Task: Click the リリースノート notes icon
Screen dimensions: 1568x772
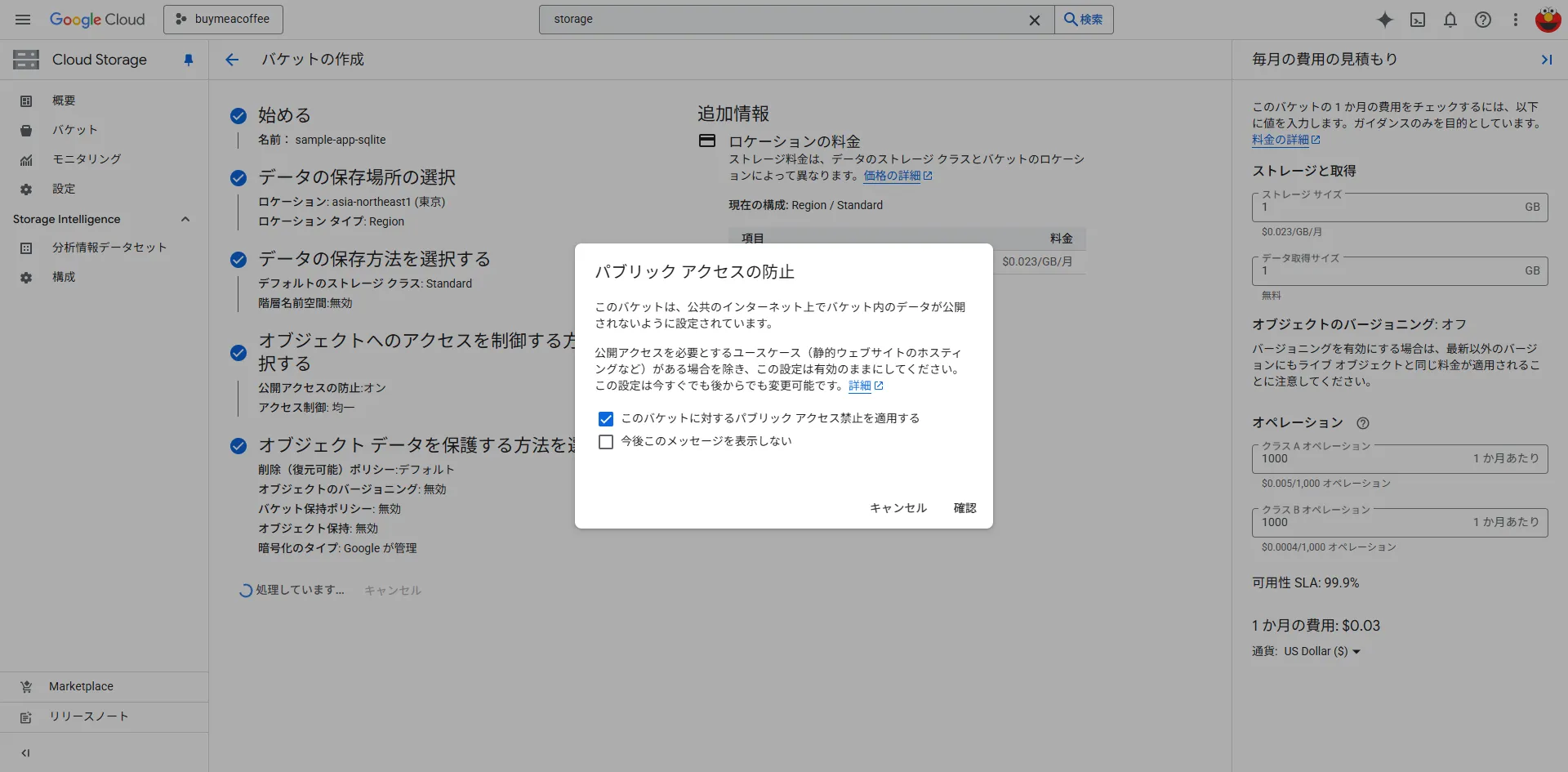Action: pos(26,717)
